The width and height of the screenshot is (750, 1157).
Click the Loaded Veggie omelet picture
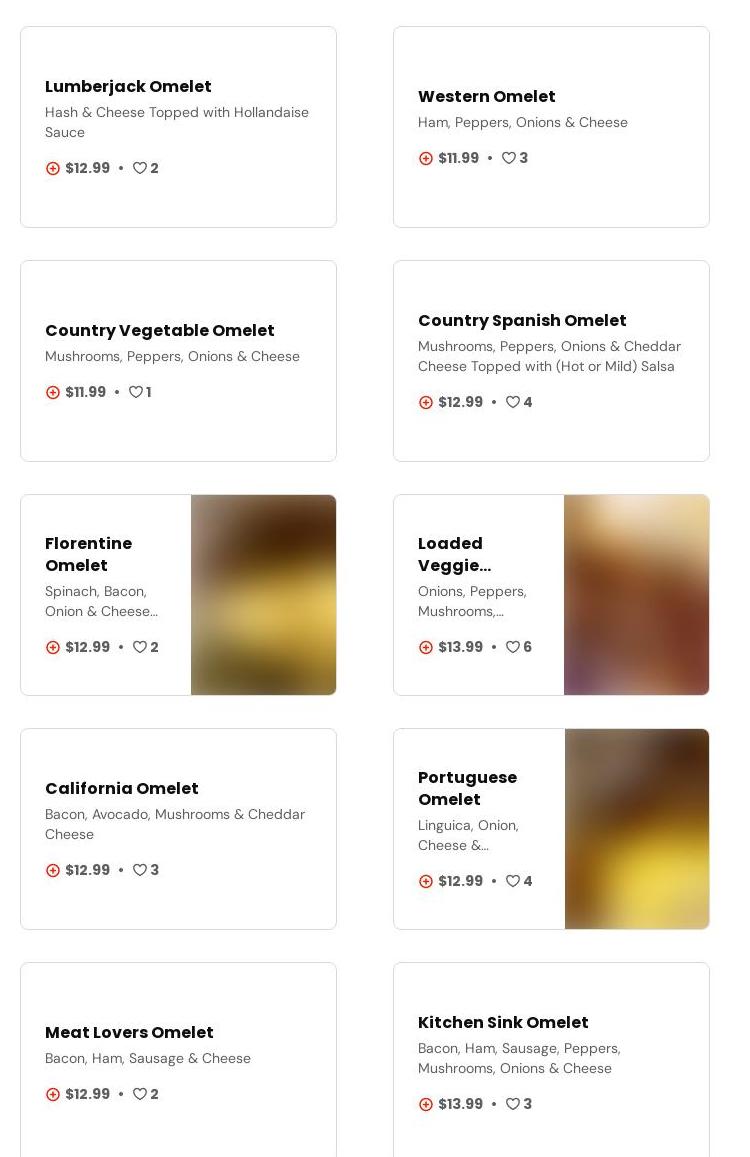[636, 595]
